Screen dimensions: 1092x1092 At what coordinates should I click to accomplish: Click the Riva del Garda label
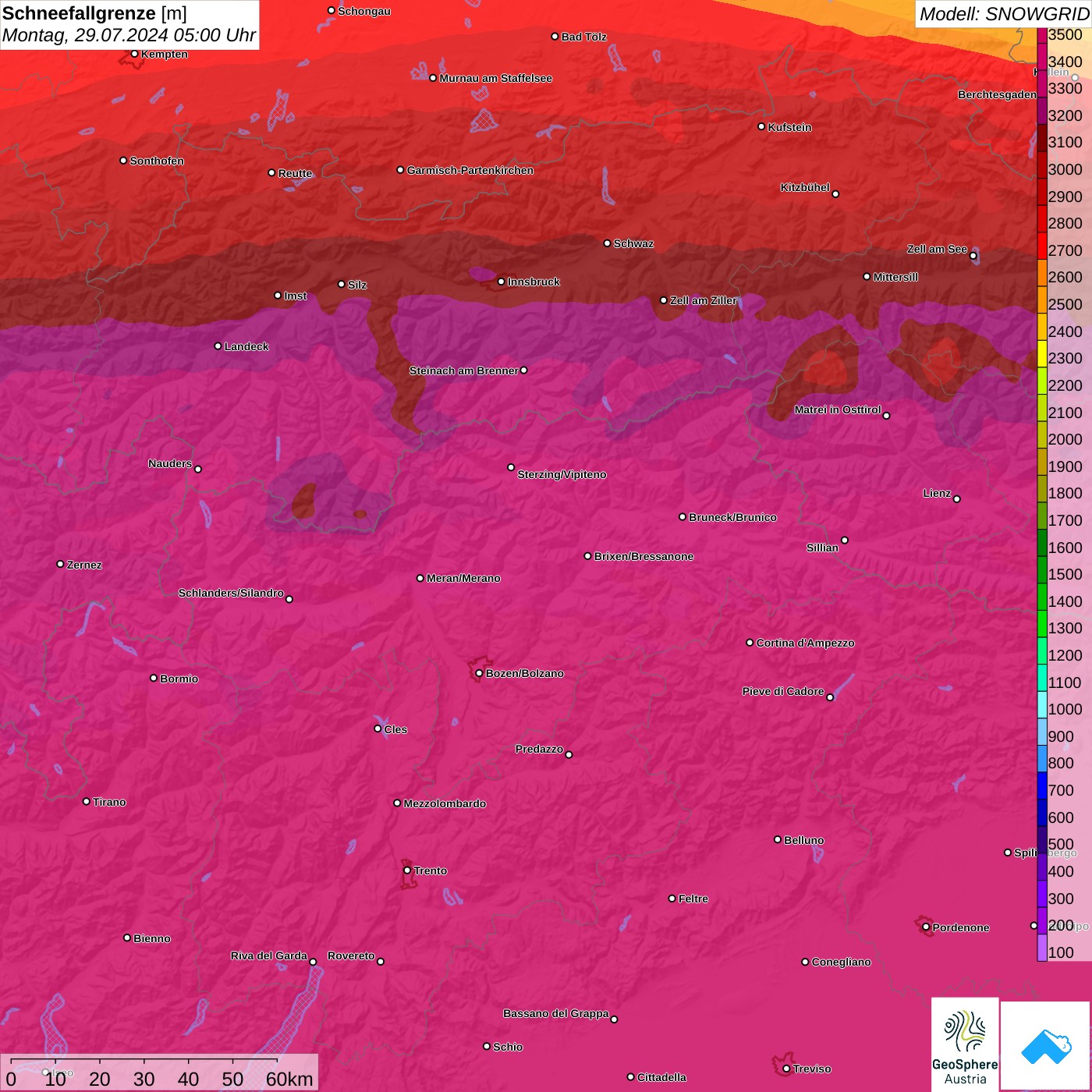click(x=269, y=955)
